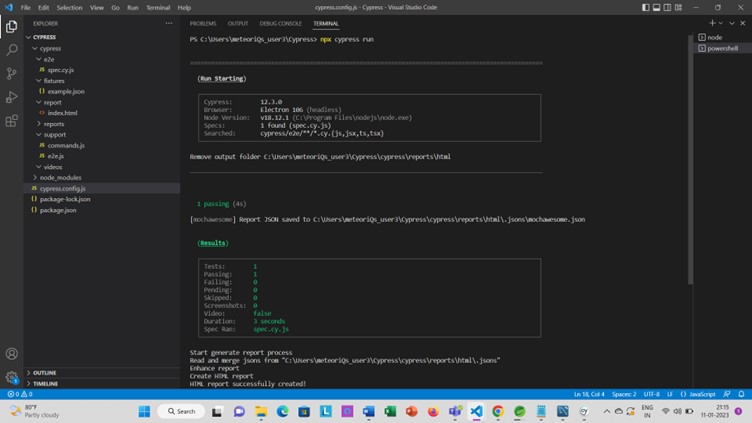Open the Run and Debug view
The width and height of the screenshot is (752, 423).
pyautogui.click(x=12, y=97)
